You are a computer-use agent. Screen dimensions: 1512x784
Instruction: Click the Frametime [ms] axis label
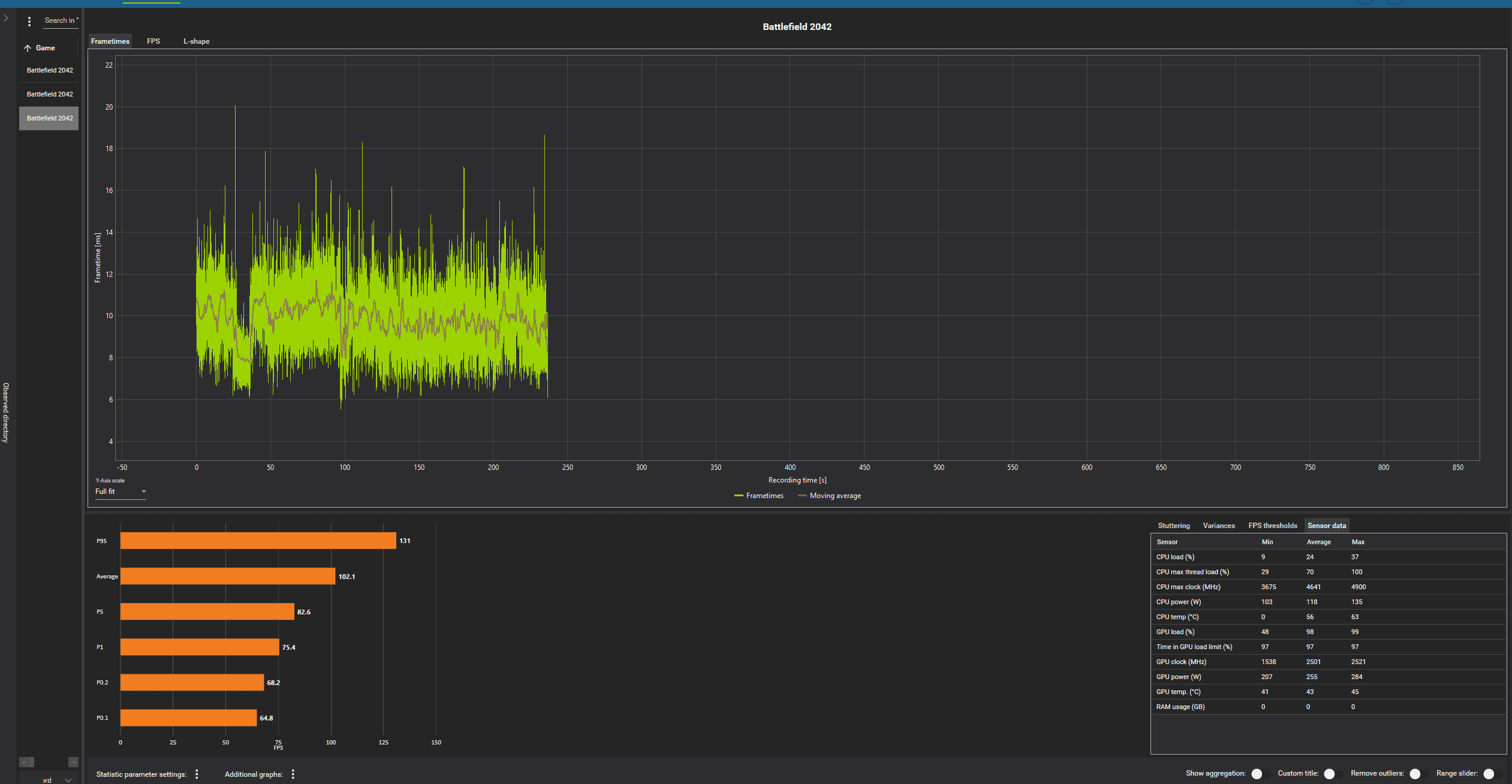tap(98, 258)
